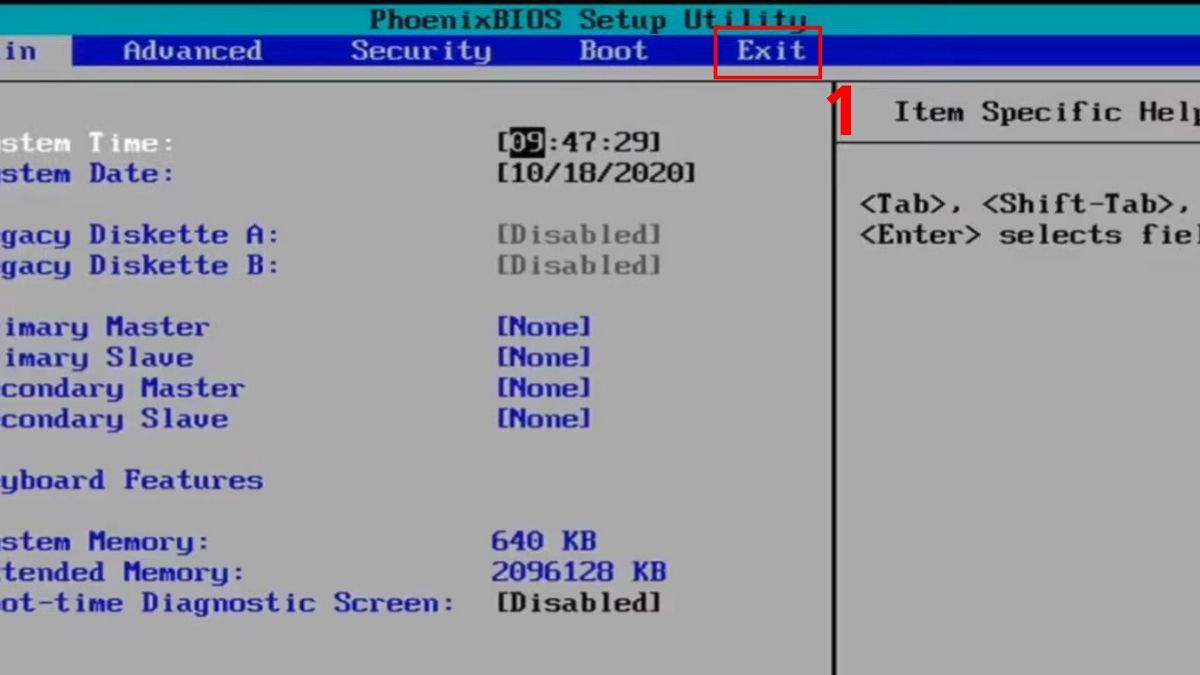The height and width of the screenshot is (675, 1200).
Task: Click the System Memory label
Action: [104, 542]
